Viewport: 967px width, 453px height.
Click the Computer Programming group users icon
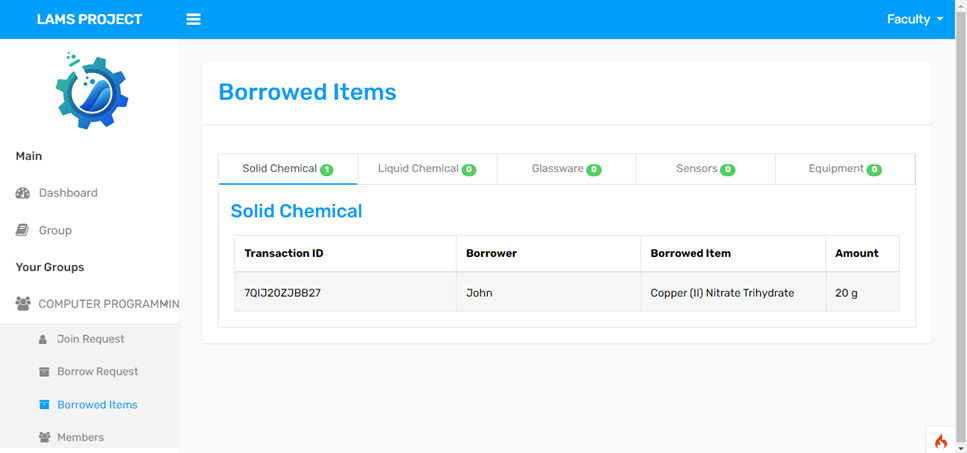[x=23, y=304]
